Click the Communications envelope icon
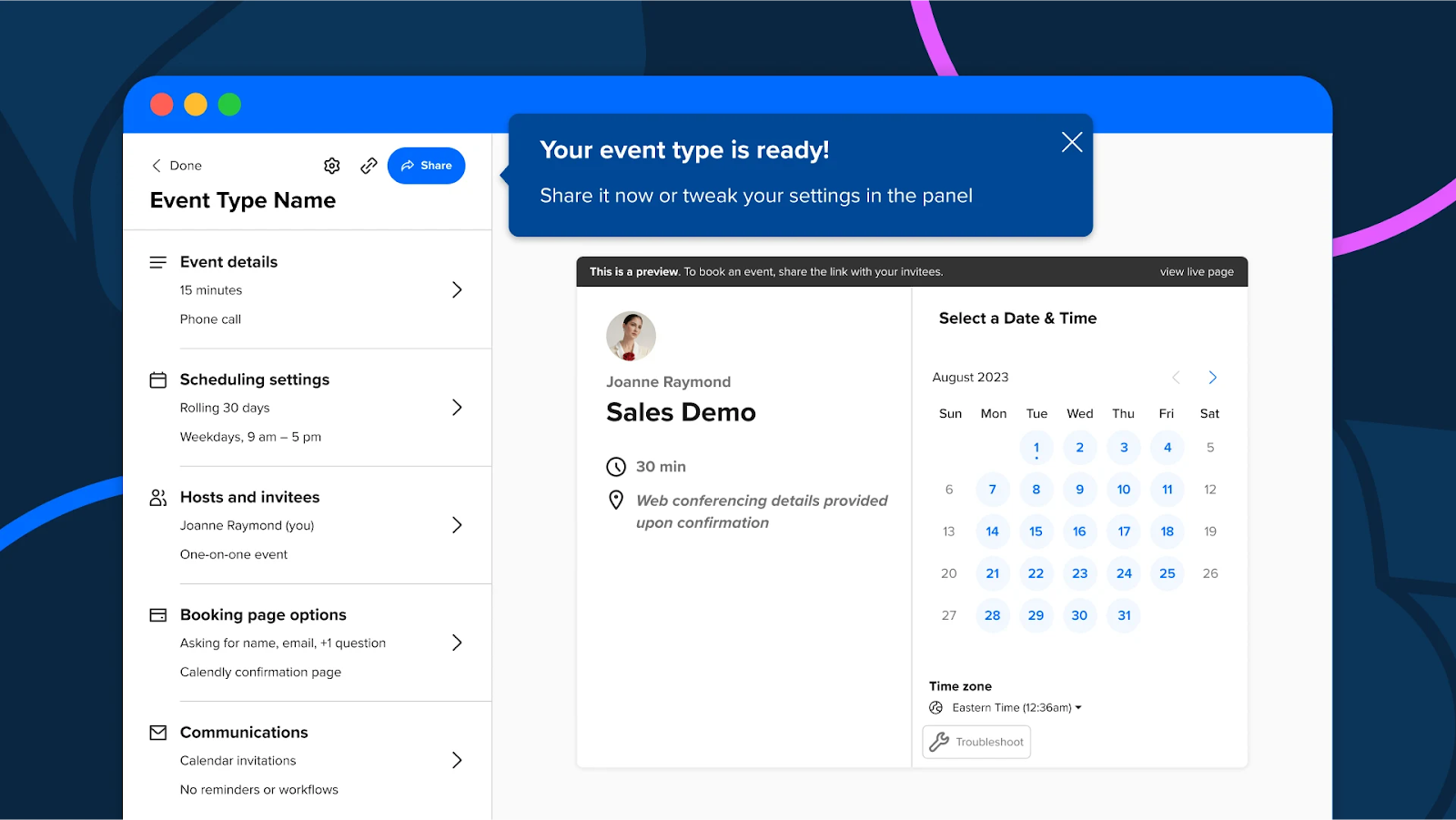This screenshot has height=820, width=1456. 158,733
